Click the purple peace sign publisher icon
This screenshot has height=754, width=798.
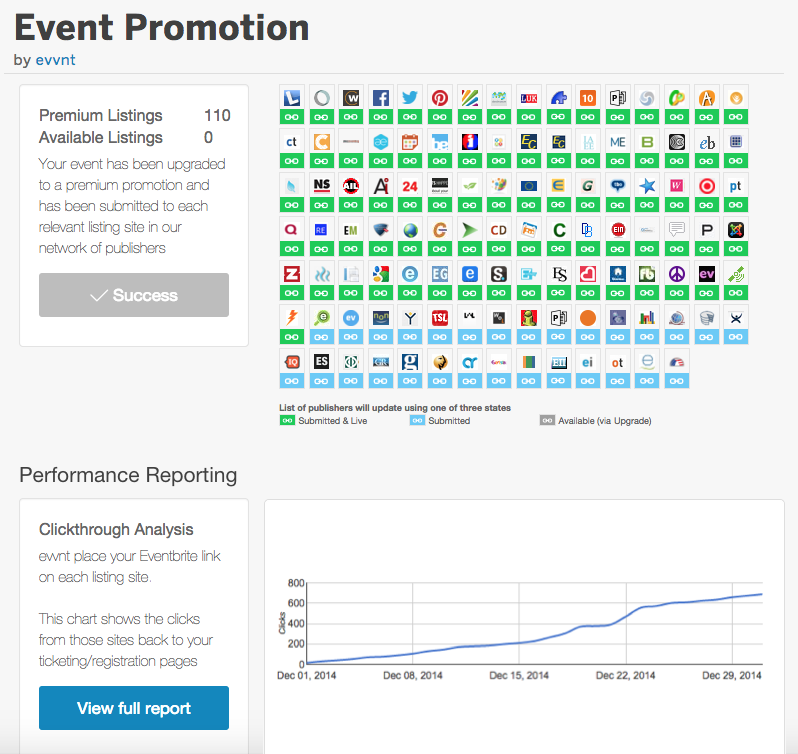coord(676,274)
